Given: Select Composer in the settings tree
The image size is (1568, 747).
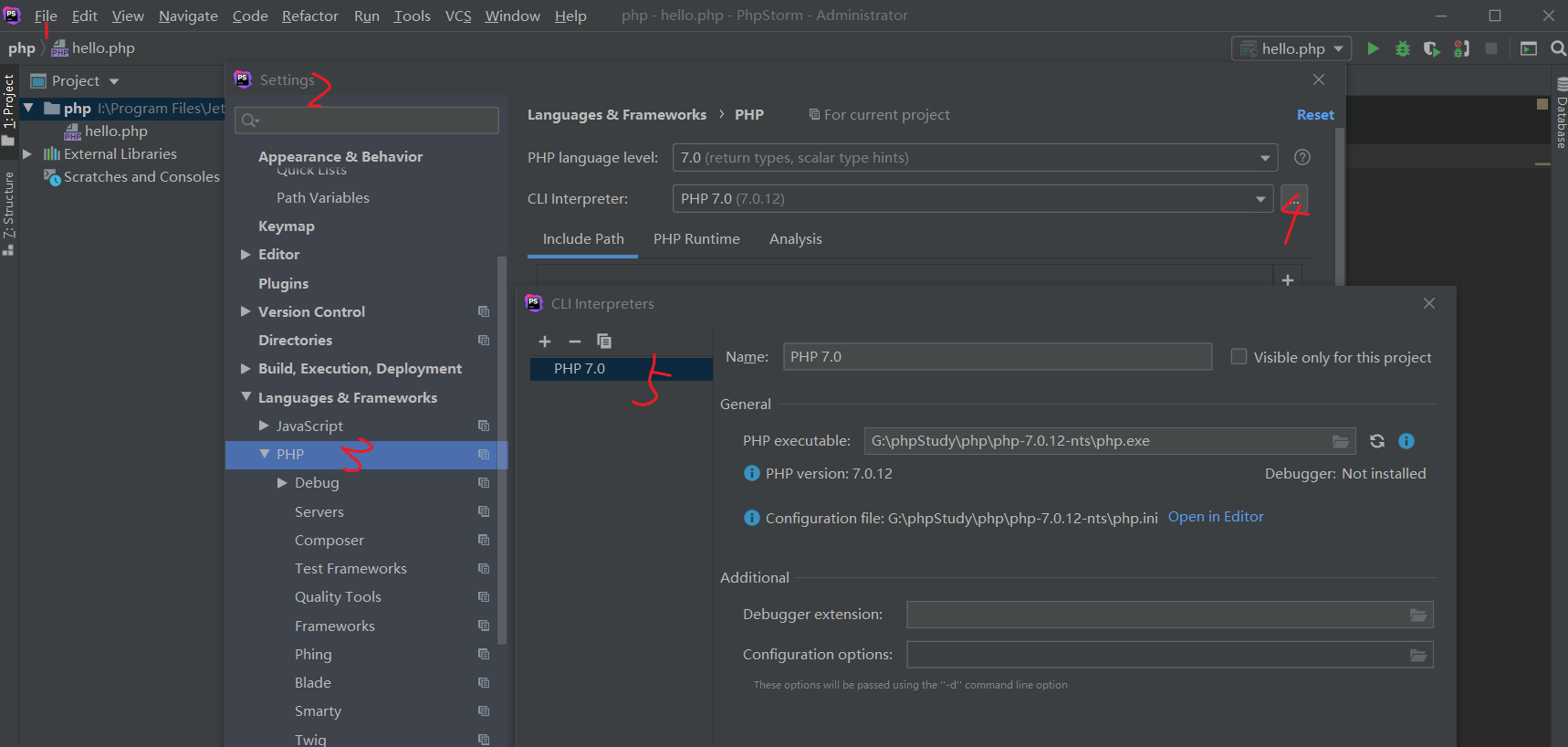Looking at the screenshot, I should 329,541.
